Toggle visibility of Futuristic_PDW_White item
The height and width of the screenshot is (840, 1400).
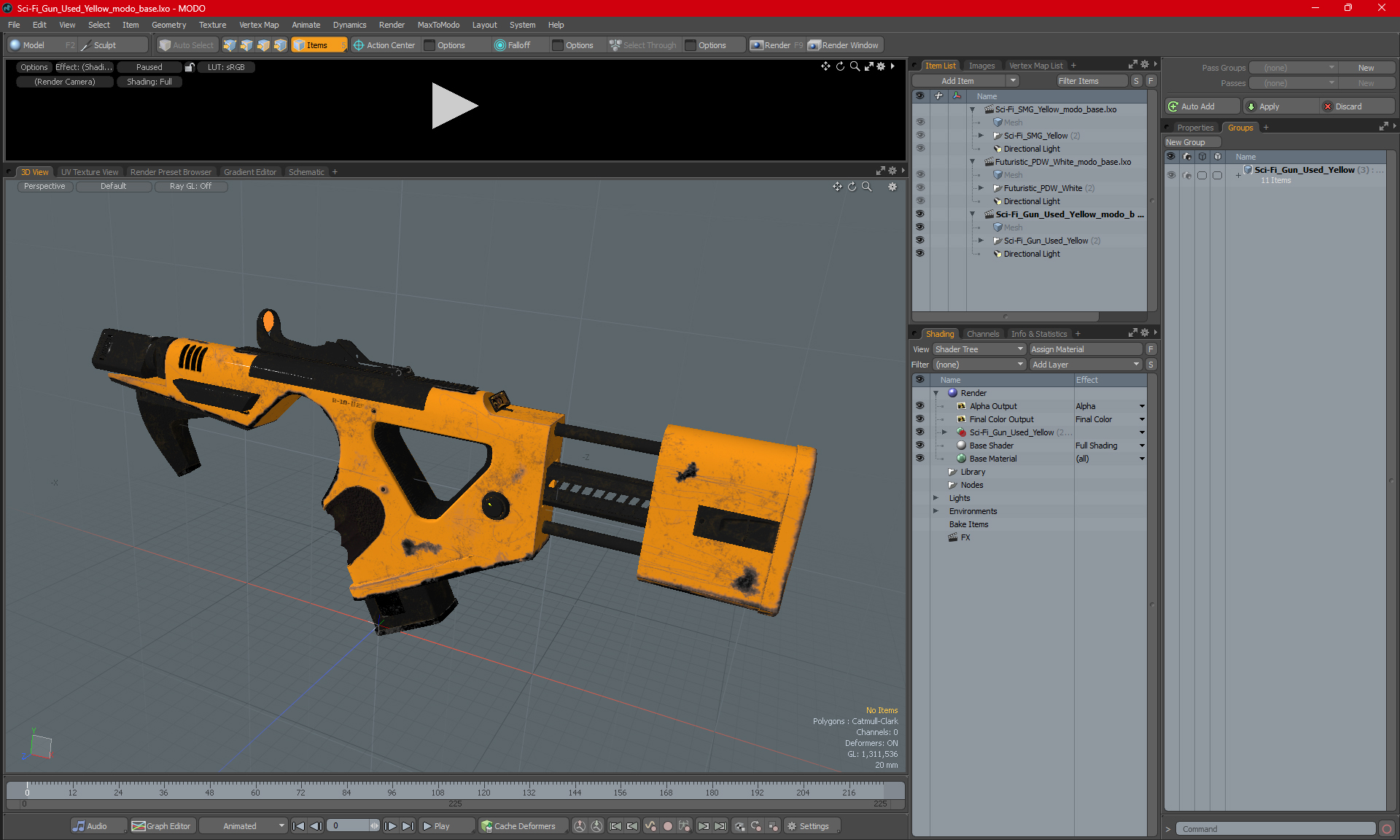coord(919,188)
